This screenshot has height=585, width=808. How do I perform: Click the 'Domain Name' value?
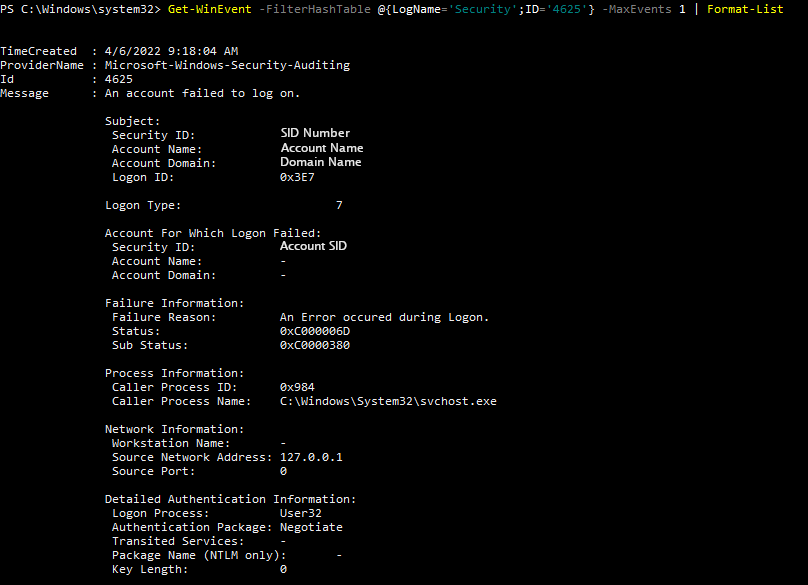[x=321, y=162]
